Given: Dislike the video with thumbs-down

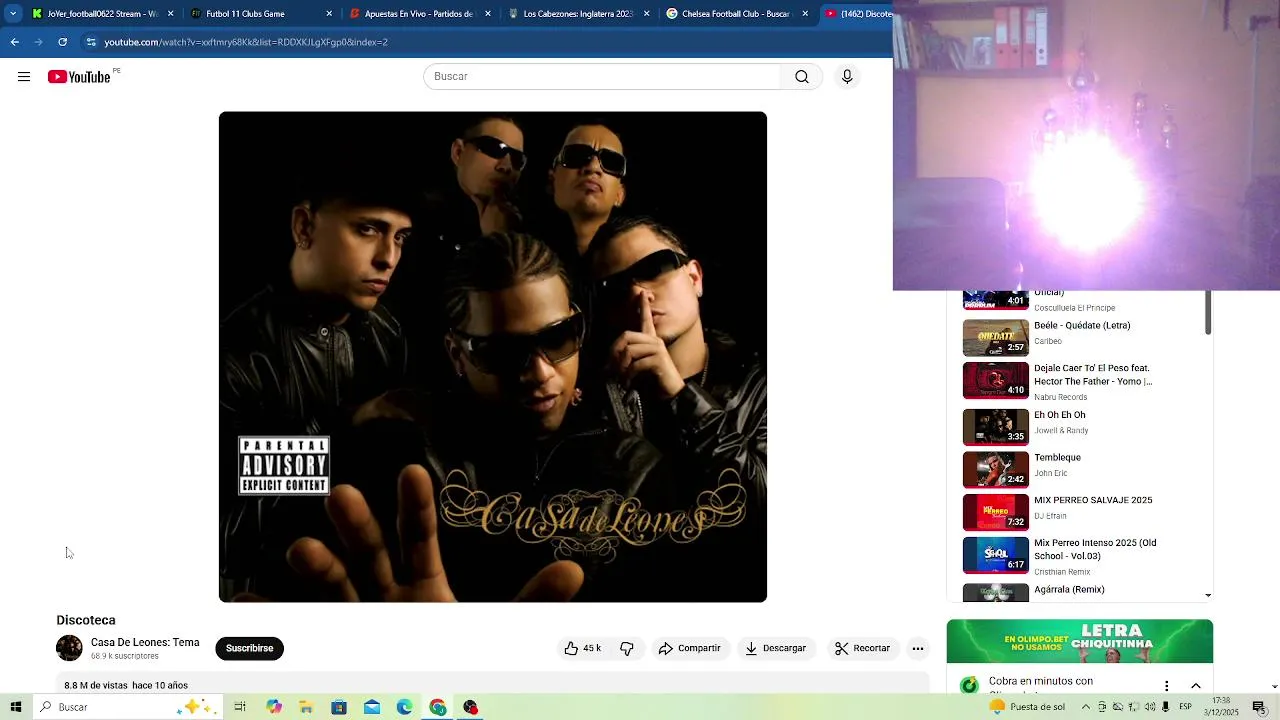Looking at the screenshot, I should point(627,648).
